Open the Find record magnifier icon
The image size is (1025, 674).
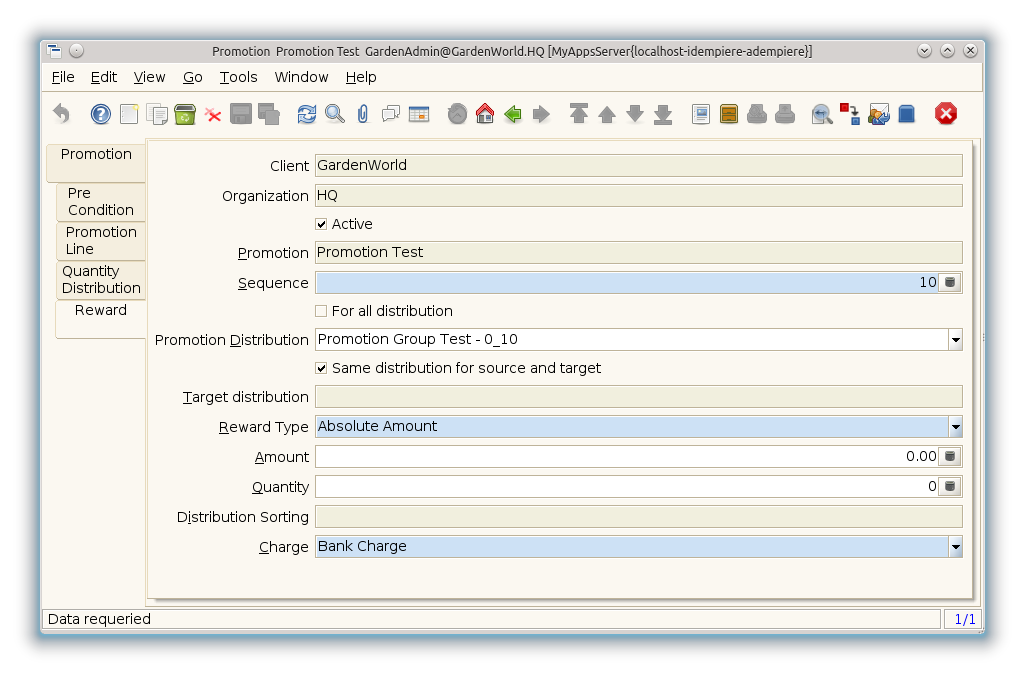[335, 114]
